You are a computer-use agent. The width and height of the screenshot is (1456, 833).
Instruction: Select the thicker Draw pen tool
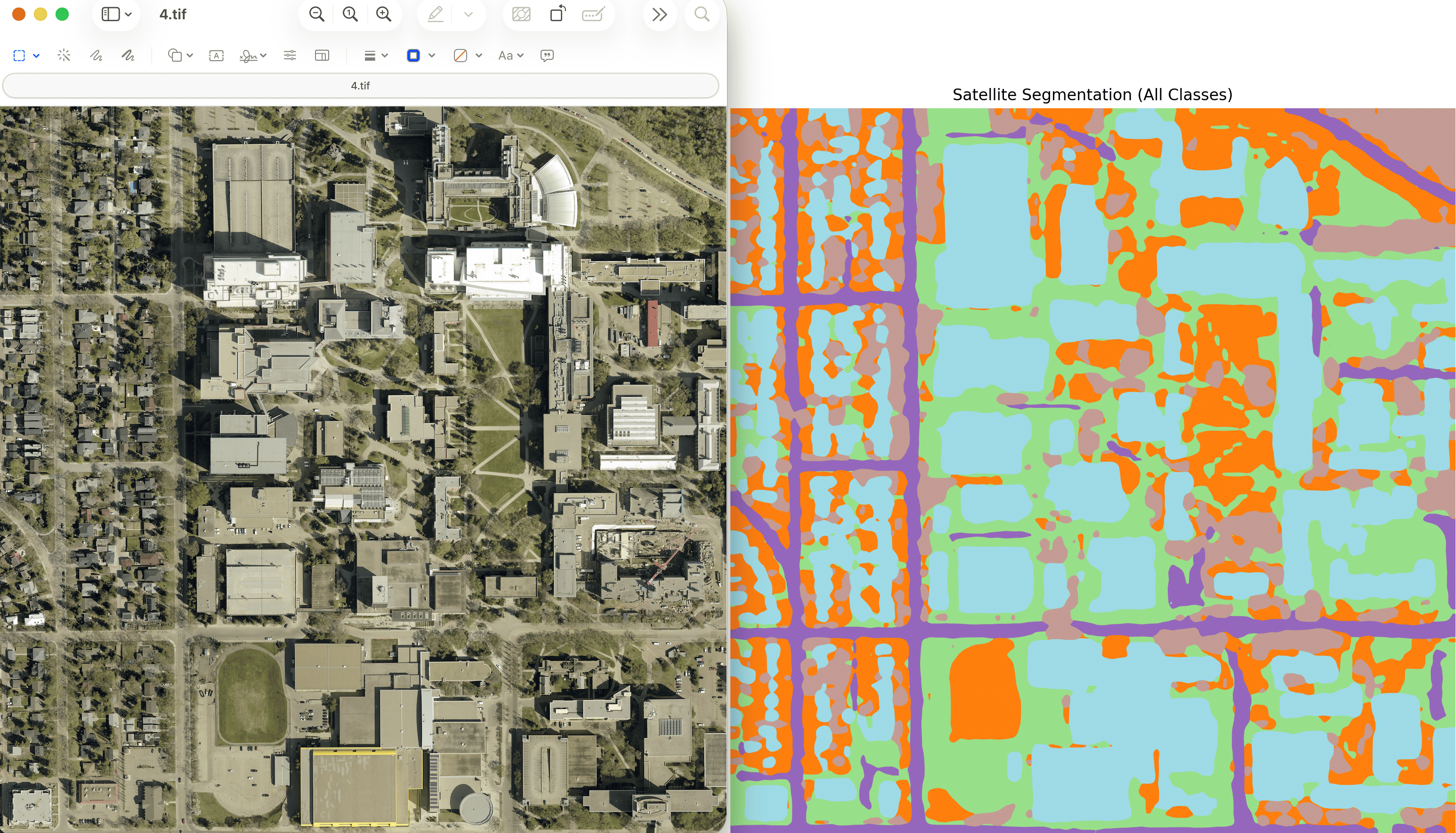(128, 56)
